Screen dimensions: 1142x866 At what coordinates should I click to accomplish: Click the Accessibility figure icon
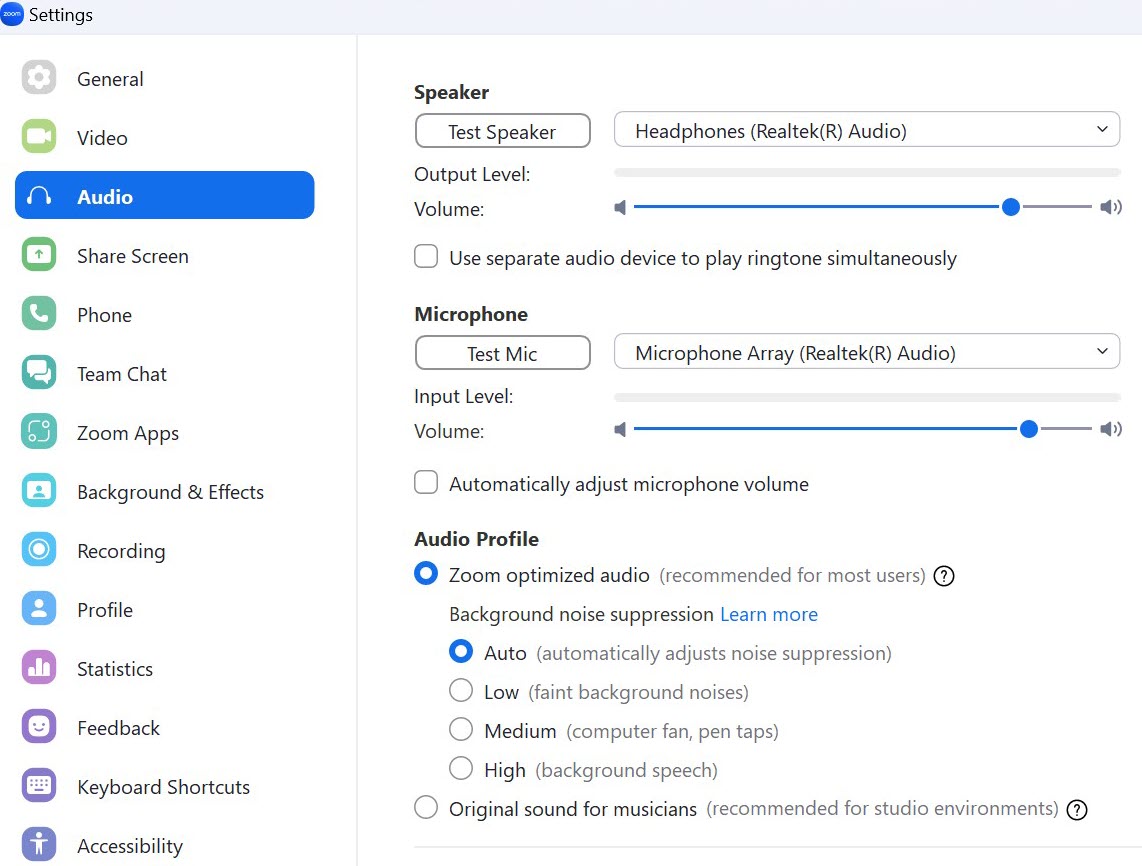coord(39,845)
